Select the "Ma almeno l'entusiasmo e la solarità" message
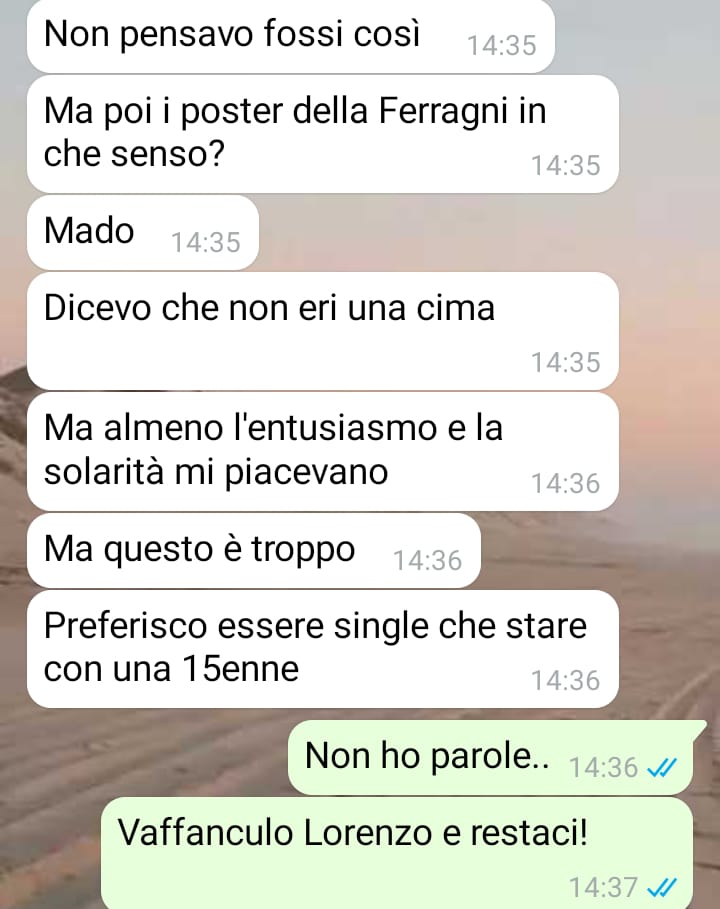This screenshot has height=909, width=720. tap(323, 452)
